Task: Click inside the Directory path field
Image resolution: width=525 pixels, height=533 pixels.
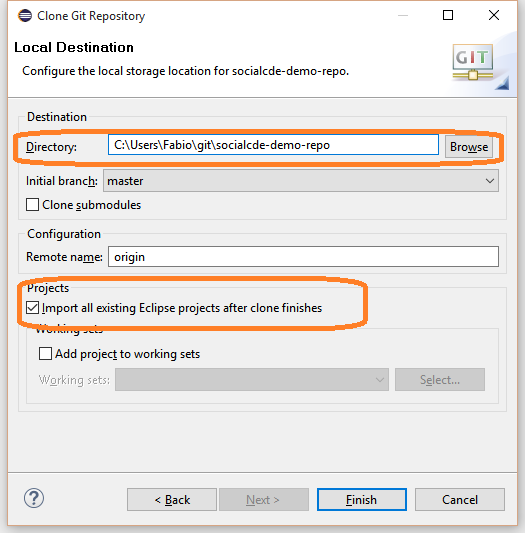Action: (273, 145)
